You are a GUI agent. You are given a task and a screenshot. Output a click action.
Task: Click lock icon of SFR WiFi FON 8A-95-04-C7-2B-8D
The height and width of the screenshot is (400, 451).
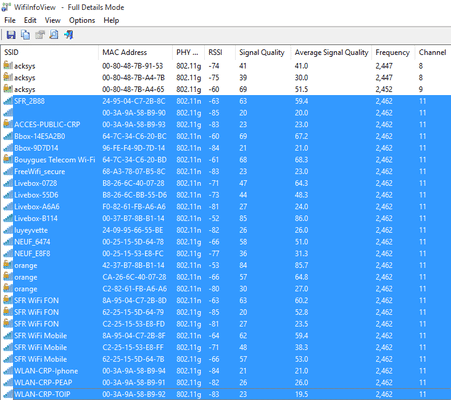(x=8, y=300)
